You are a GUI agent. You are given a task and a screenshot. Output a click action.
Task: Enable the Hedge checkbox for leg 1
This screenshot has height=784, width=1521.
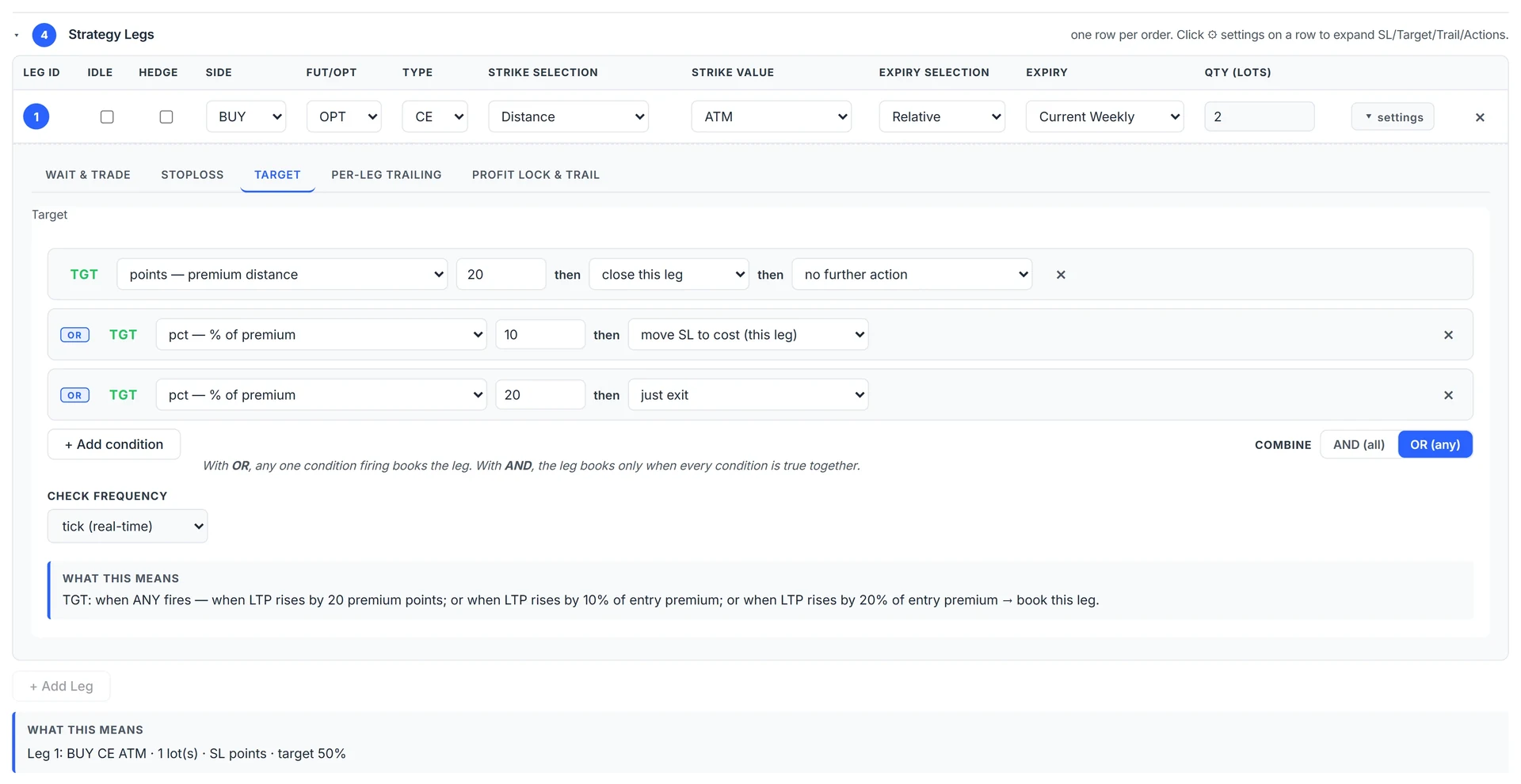pos(166,116)
